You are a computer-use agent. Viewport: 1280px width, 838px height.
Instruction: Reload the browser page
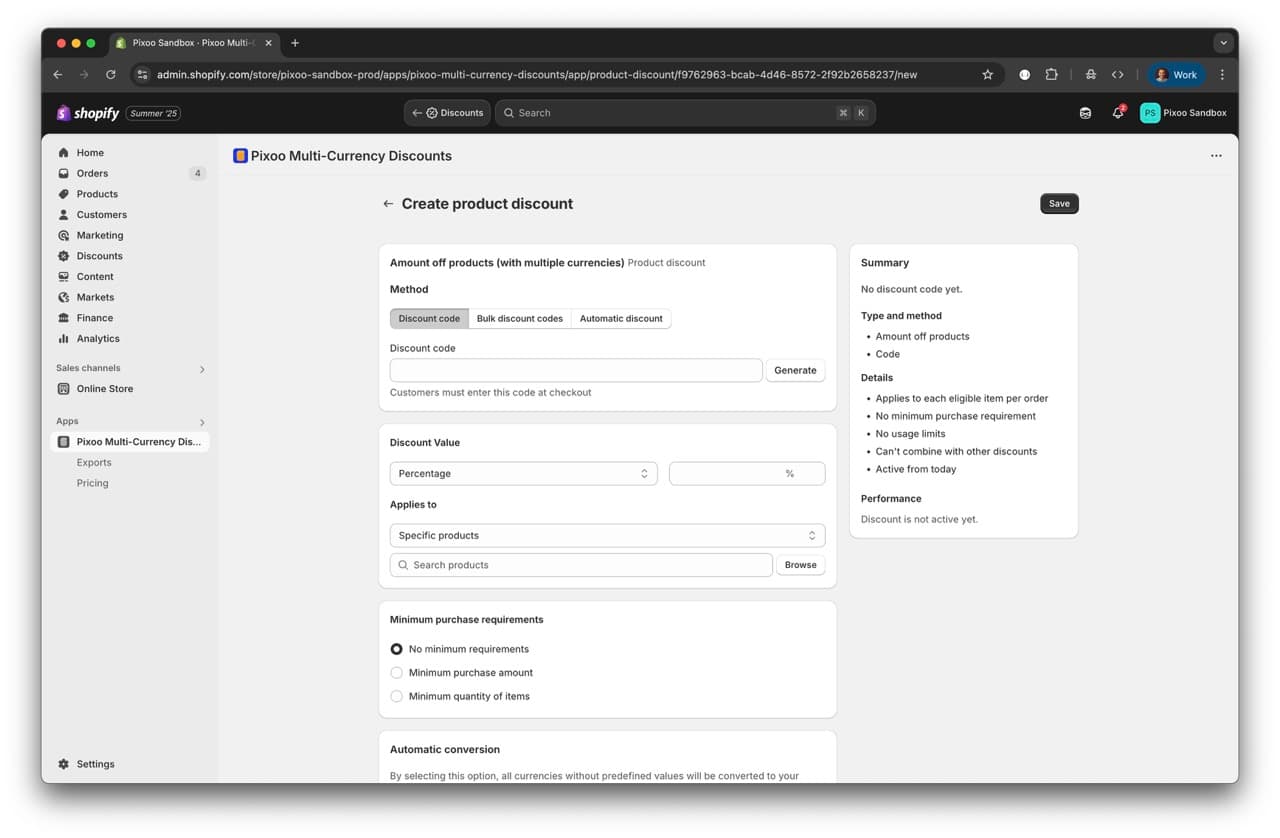[x=111, y=75]
